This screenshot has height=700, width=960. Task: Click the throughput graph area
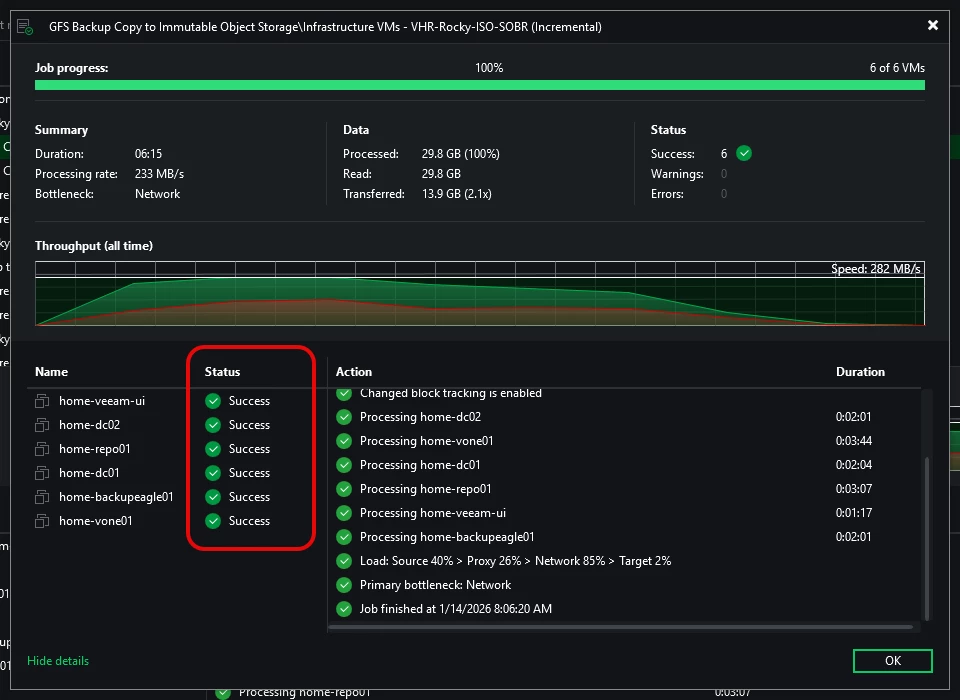(479, 293)
